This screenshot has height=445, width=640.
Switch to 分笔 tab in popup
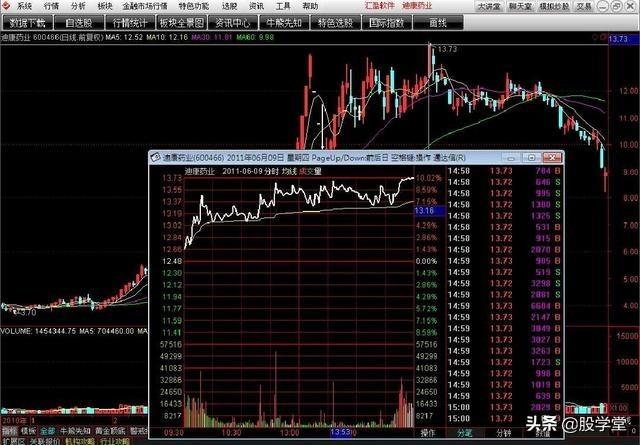click(x=465, y=434)
